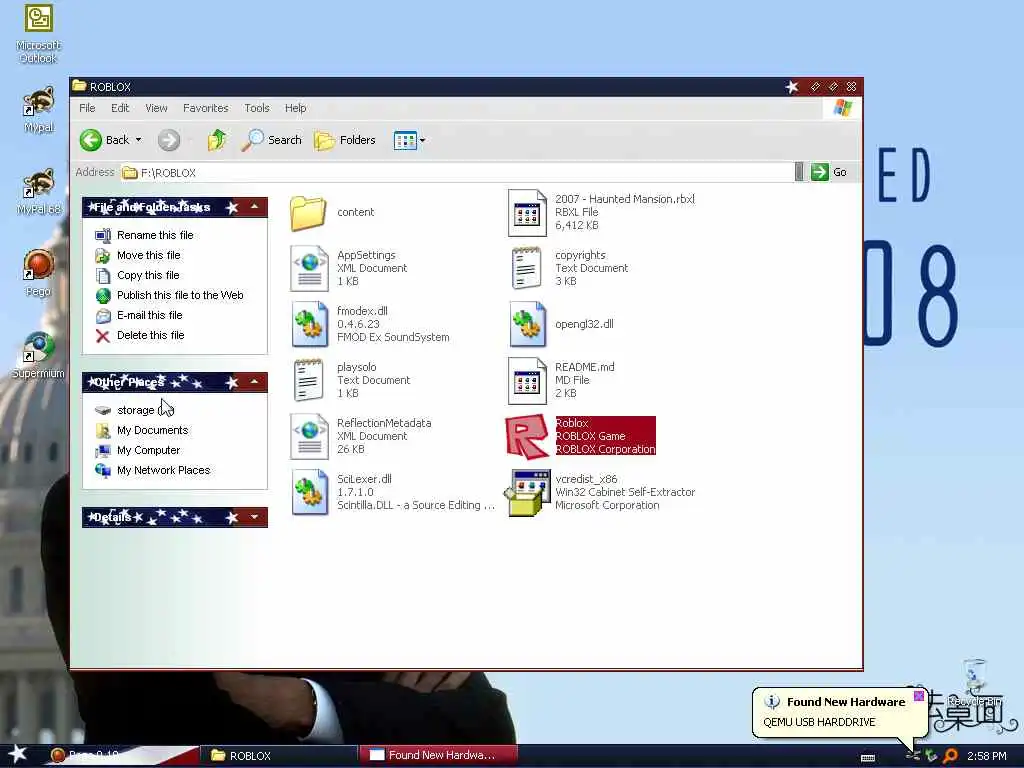Click Delete this file
This screenshot has width=1024, height=768.
click(140, 336)
